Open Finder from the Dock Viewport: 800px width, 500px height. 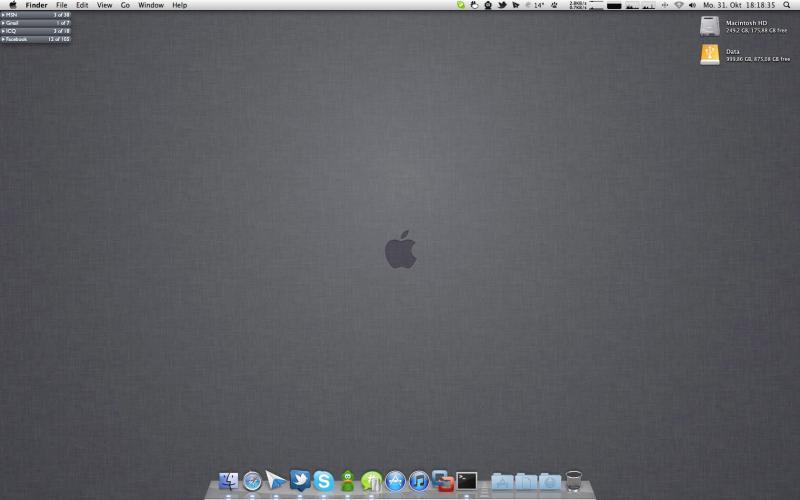[228, 481]
